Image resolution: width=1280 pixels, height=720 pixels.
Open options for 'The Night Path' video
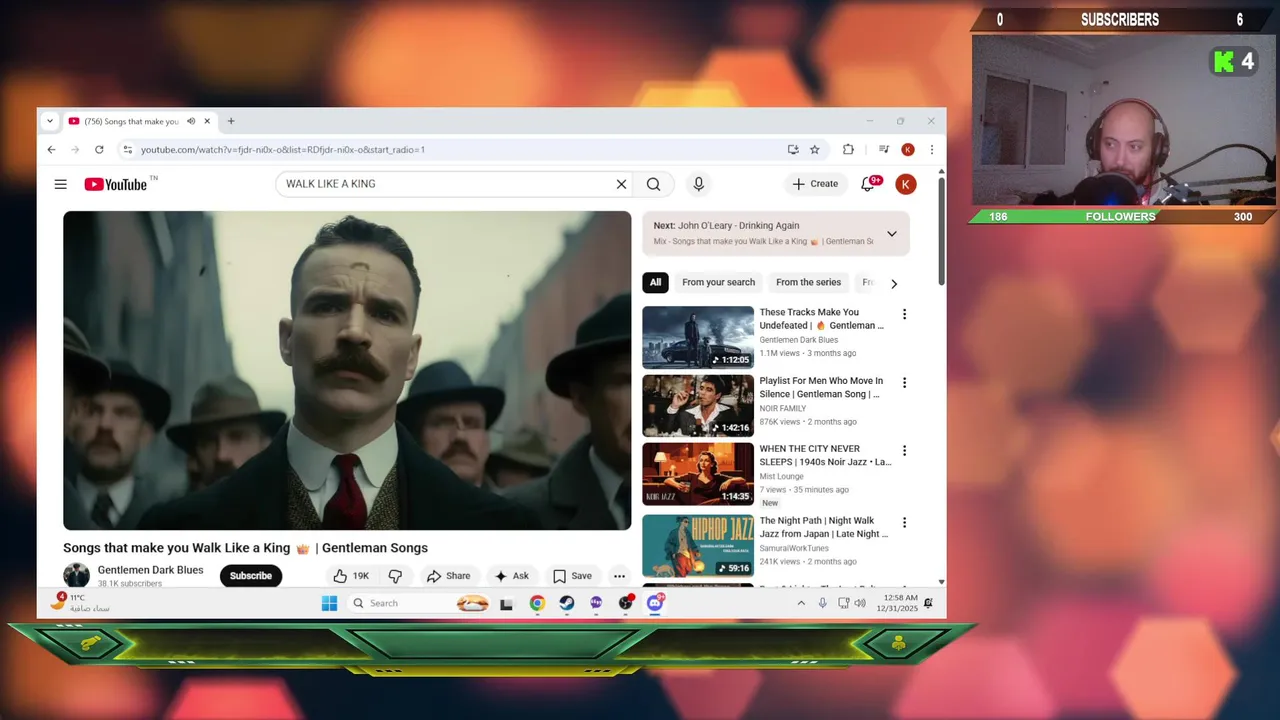tap(904, 522)
